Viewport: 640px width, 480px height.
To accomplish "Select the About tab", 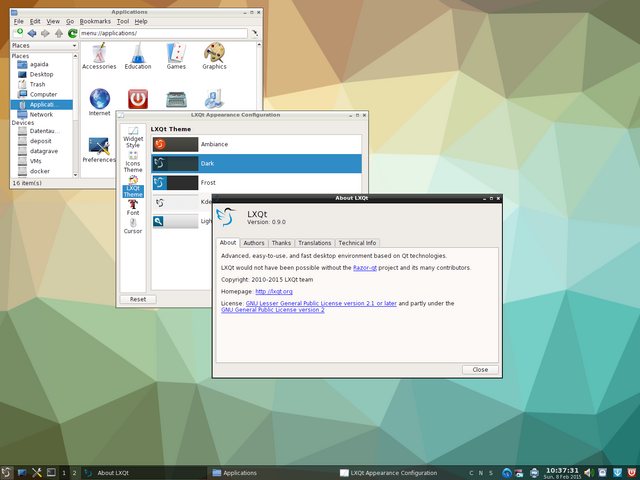I will pos(228,242).
